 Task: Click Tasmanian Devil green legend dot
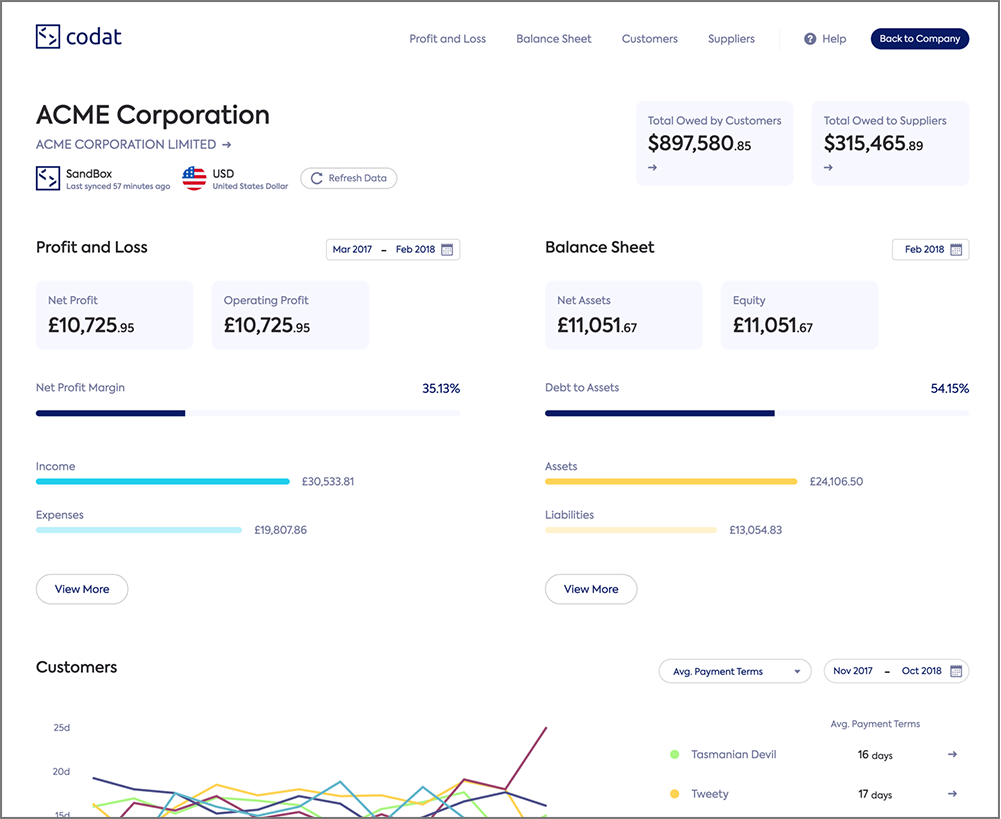click(674, 755)
